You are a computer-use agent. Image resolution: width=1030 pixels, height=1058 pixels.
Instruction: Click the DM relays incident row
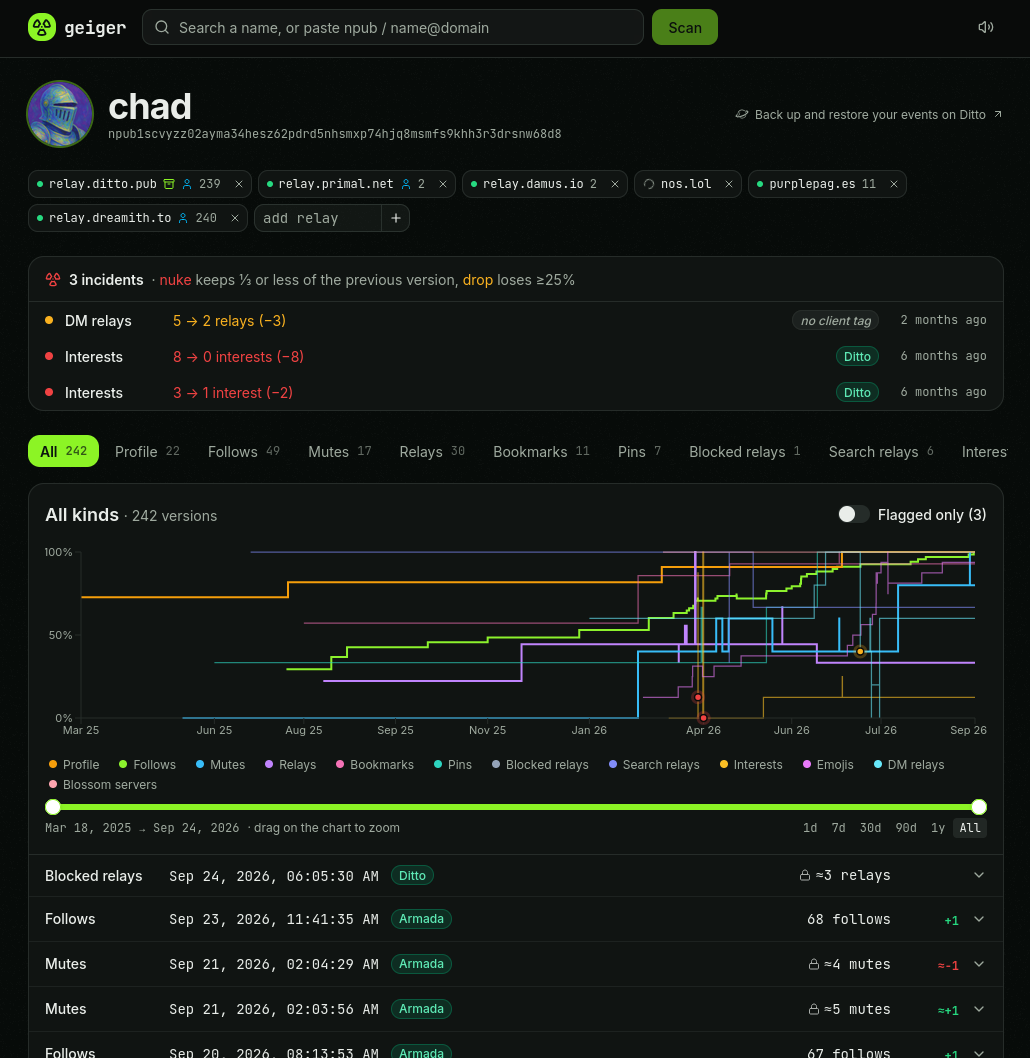coord(516,321)
